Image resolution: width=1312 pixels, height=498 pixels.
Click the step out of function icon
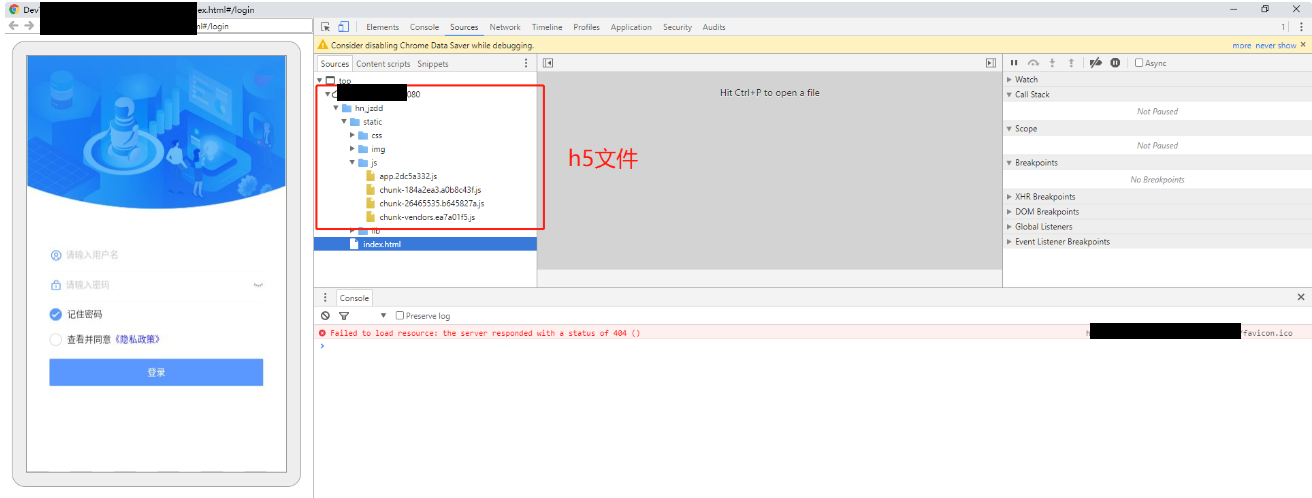1071,63
